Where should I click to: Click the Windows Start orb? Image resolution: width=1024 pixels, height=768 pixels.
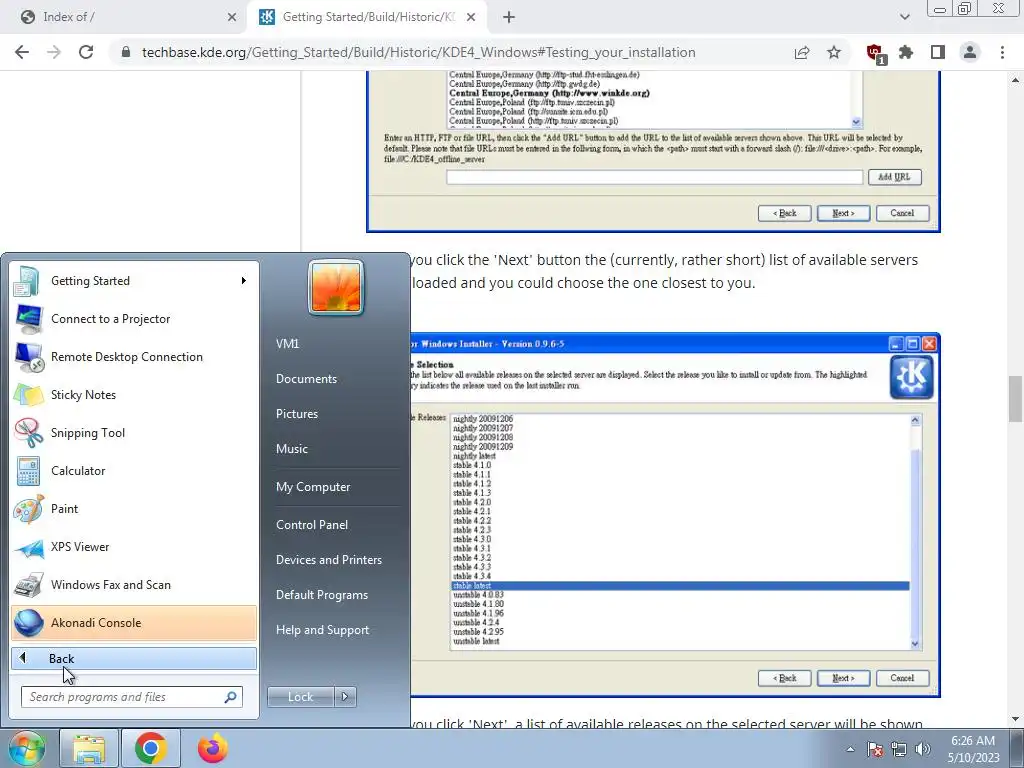pos(26,748)
